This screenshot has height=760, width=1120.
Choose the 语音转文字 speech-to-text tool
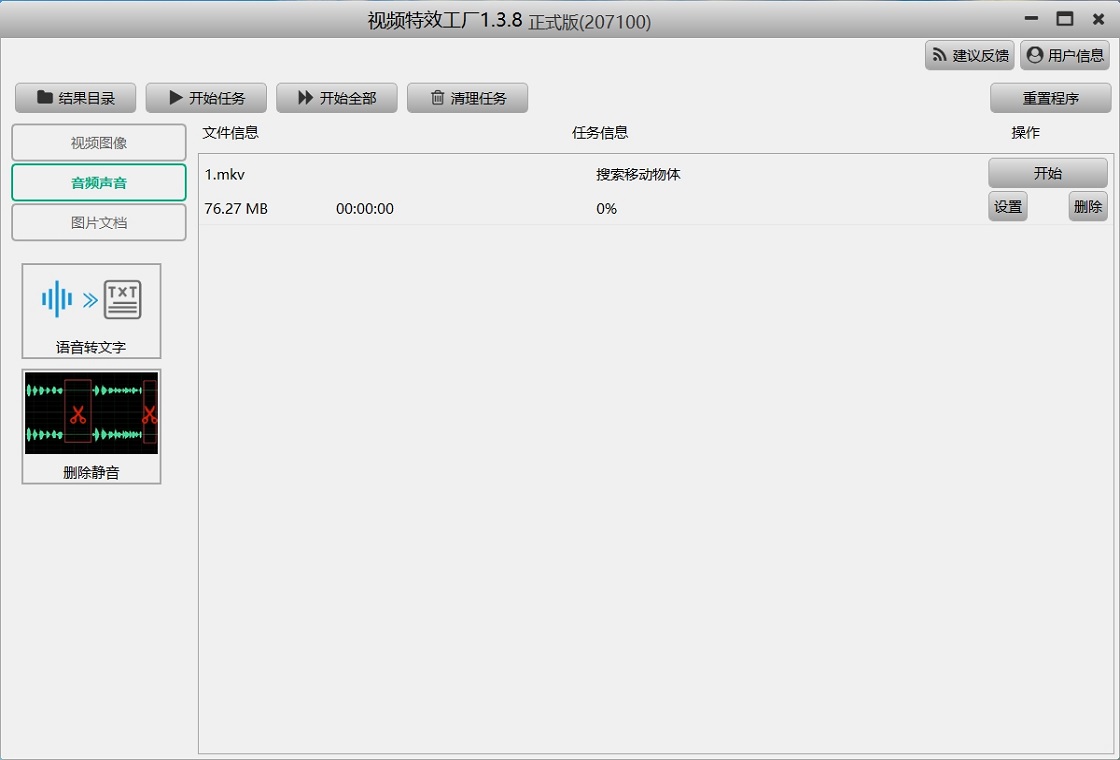pyautogui.click(x=91, y=311)
